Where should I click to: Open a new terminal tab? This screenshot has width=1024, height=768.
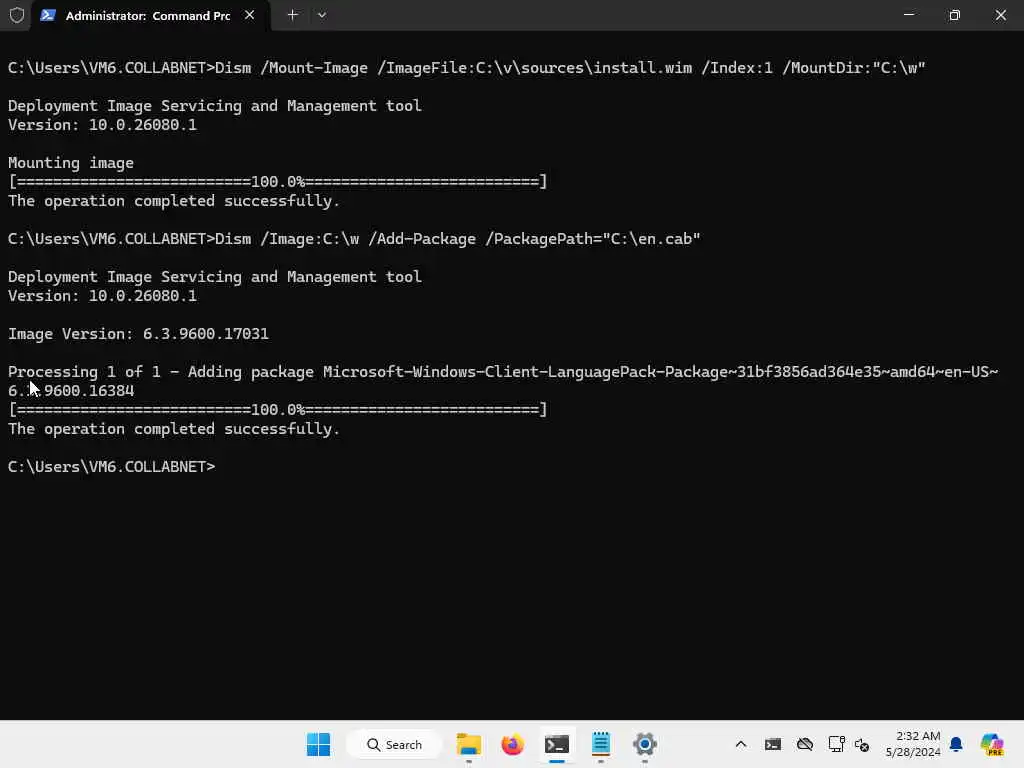click(293, 15)
